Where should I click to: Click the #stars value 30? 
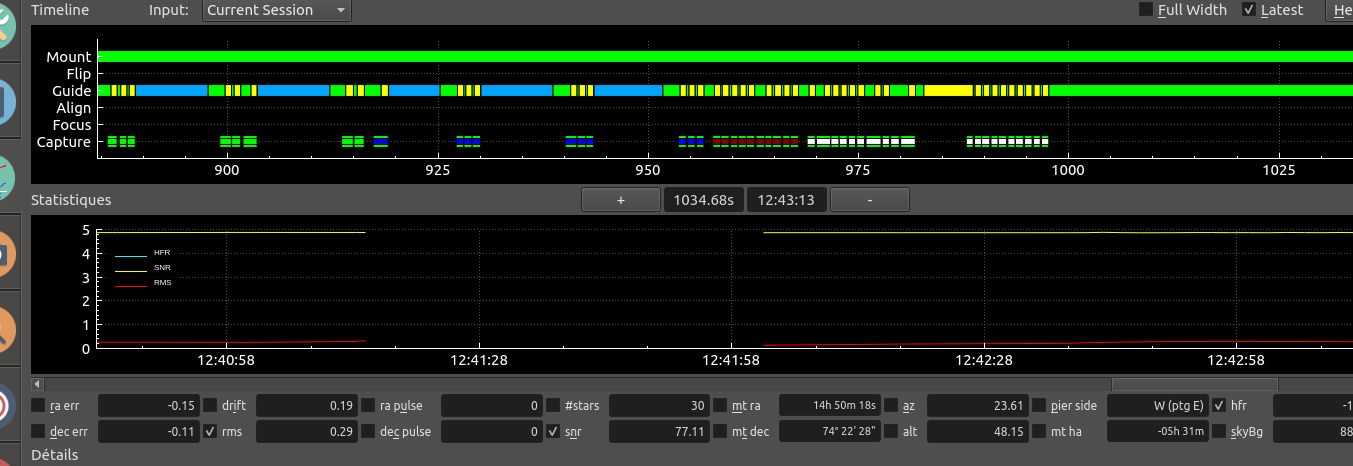coord(659,406)
